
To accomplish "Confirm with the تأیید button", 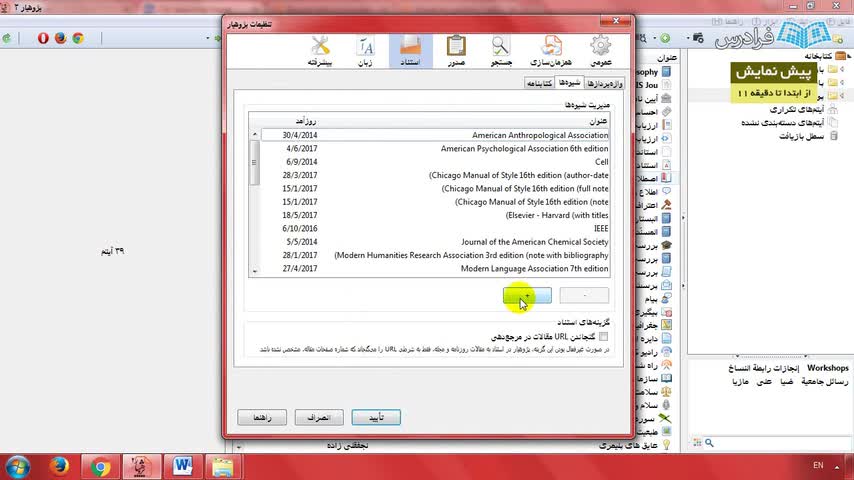I will pyautogui.click(x=376, y=417).
